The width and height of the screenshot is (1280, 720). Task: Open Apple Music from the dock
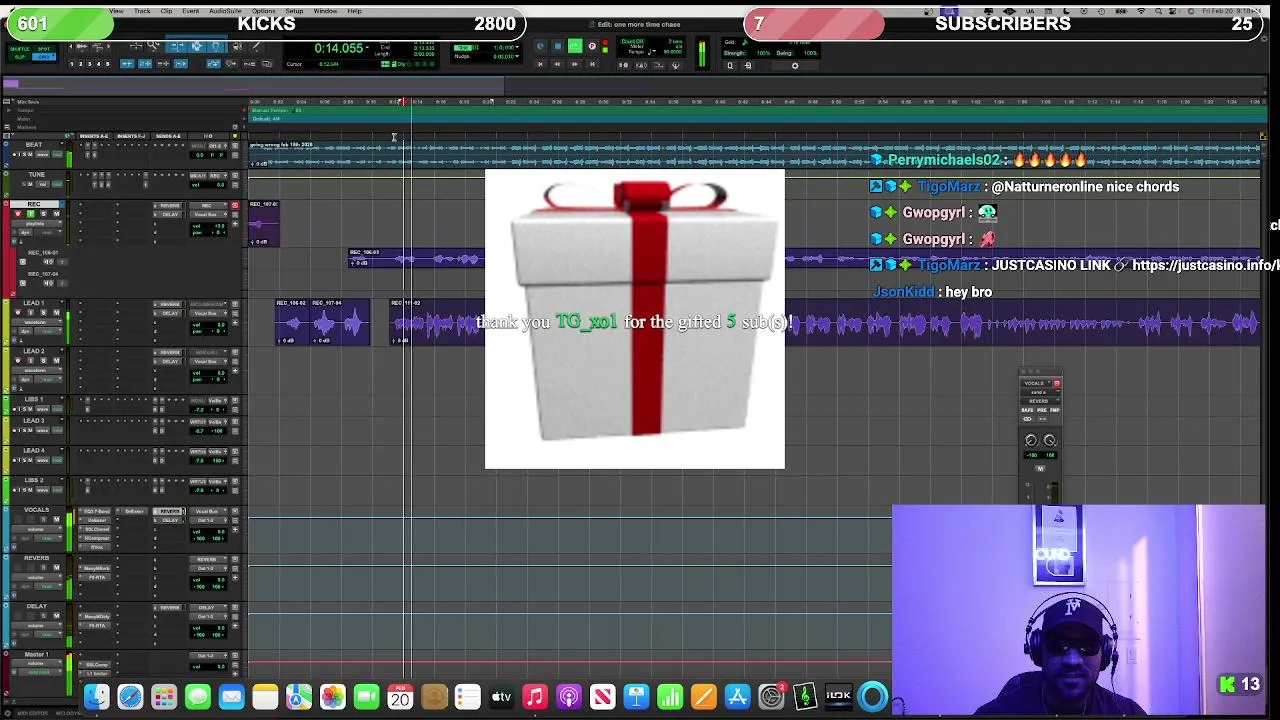point(535,697)
